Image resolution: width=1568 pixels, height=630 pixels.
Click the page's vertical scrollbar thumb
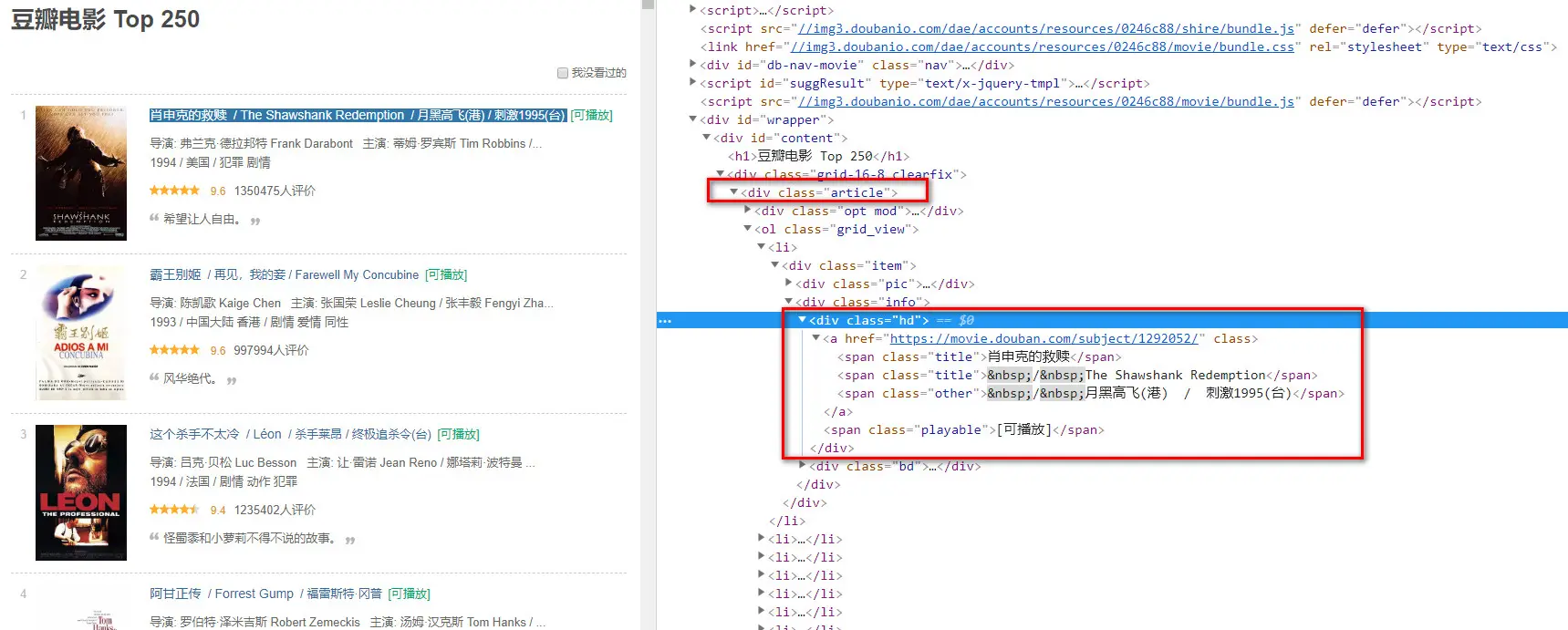click(648, 4)
